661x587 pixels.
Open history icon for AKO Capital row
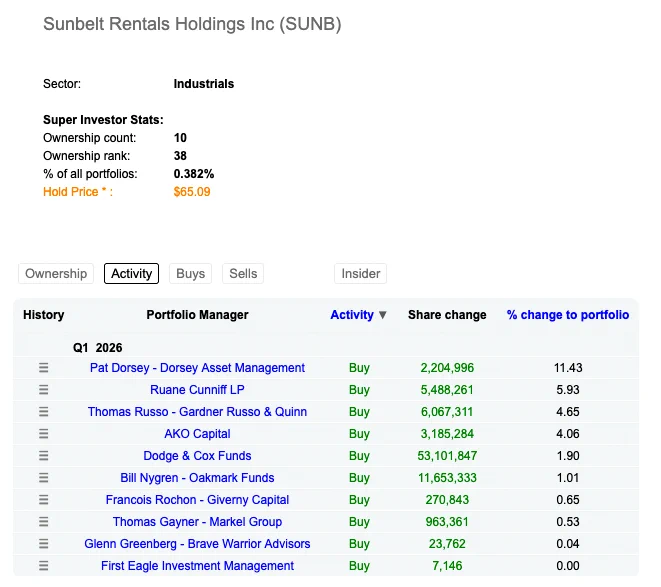(43, 434)
